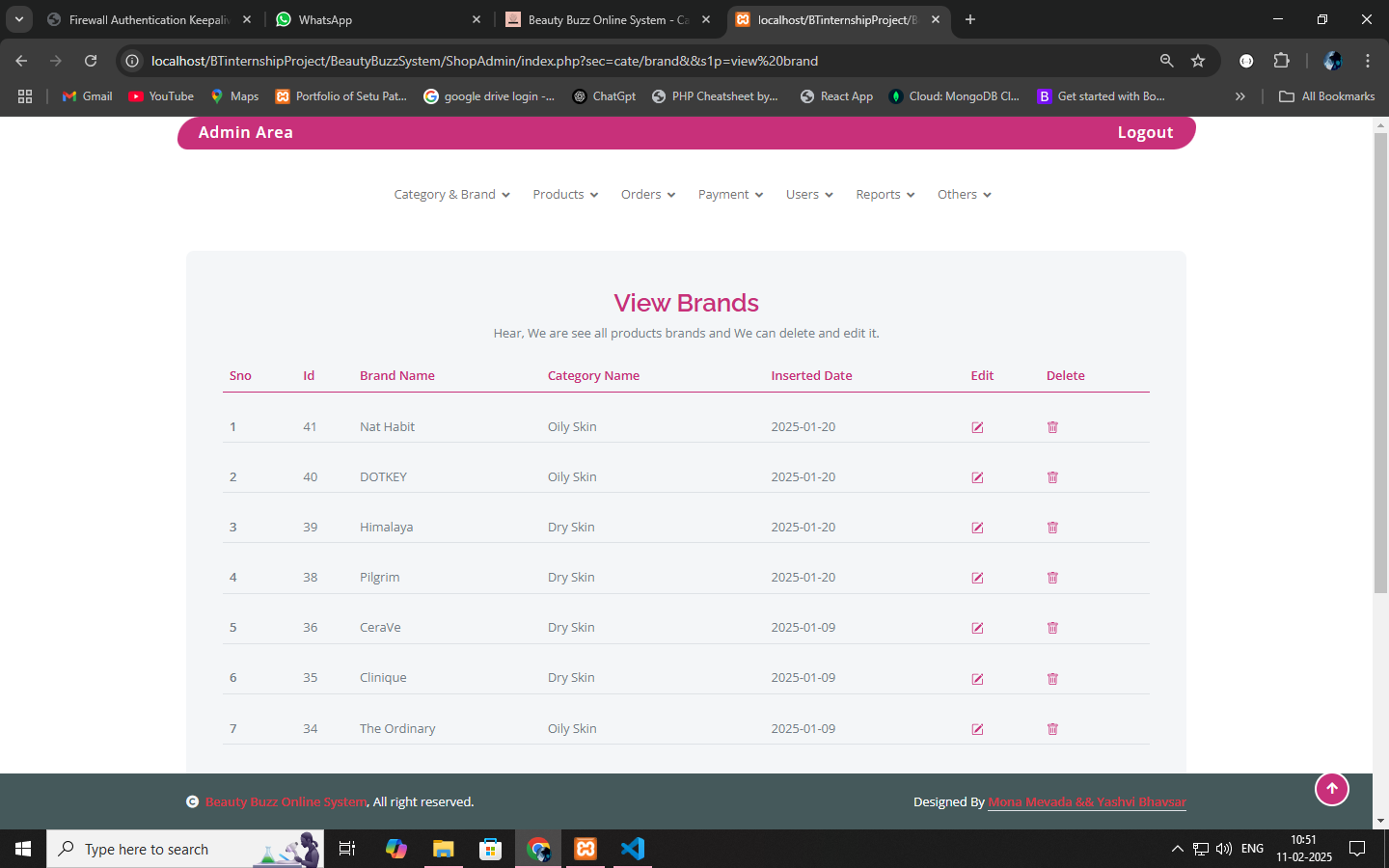The width and height of the screenshot is (1389, 868).
Task: Open the Windows Start menu
Action: point(23,849)
